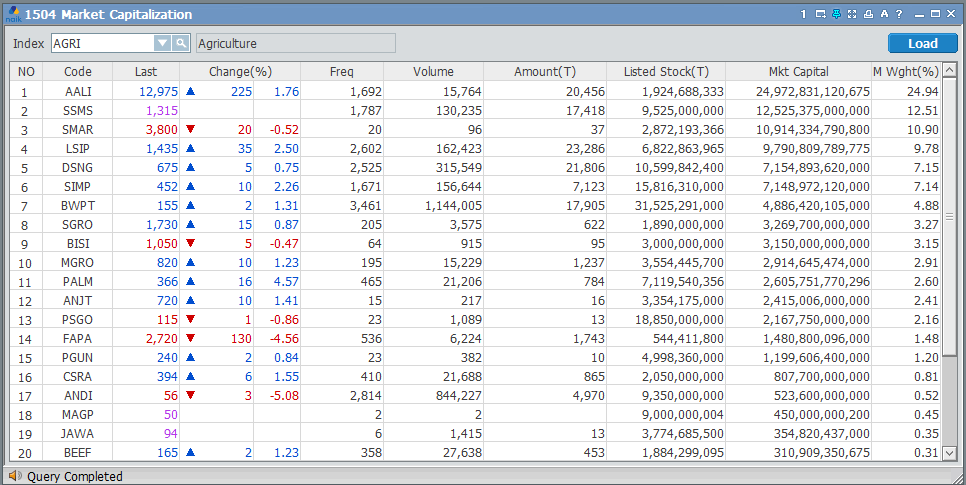Toggle the pin window icon

click(x=836, y=14)
